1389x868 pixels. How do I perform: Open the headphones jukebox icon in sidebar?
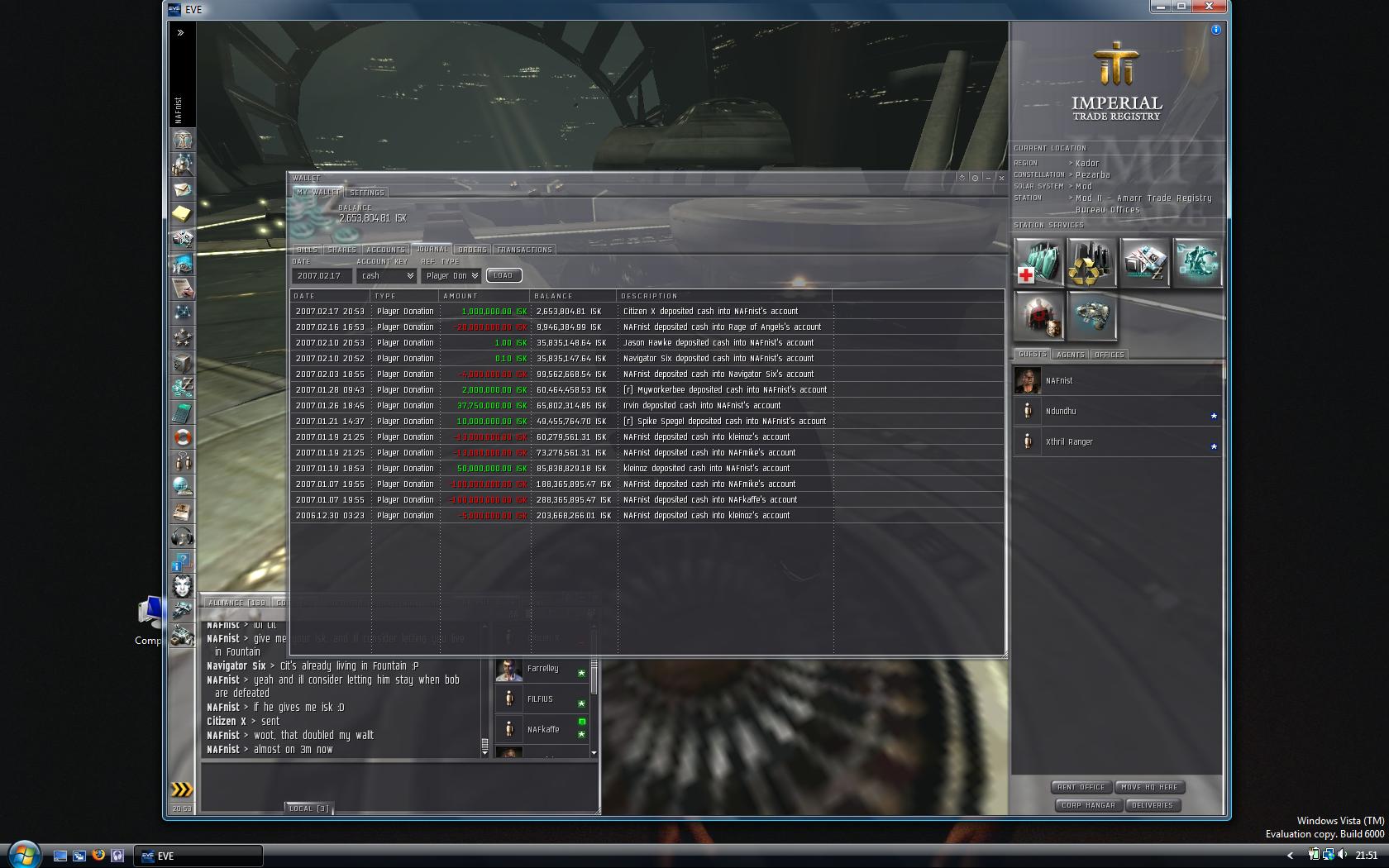click(x=182, y=537)
